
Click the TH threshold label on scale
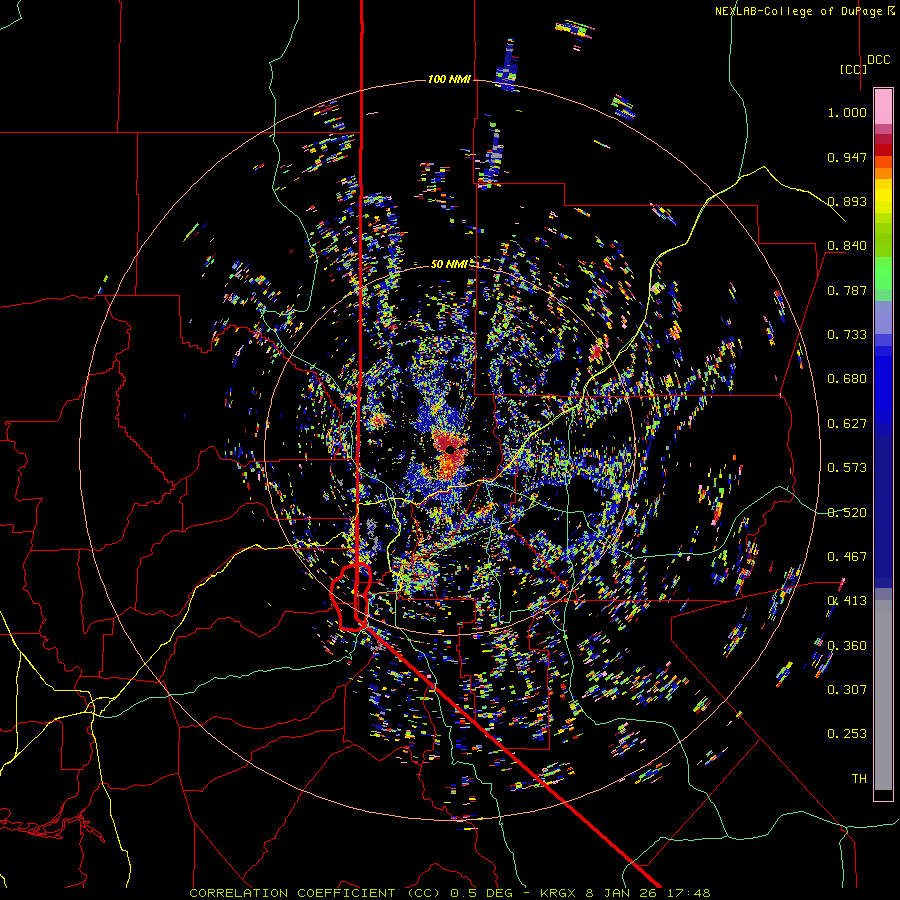[x=859, y=779]
